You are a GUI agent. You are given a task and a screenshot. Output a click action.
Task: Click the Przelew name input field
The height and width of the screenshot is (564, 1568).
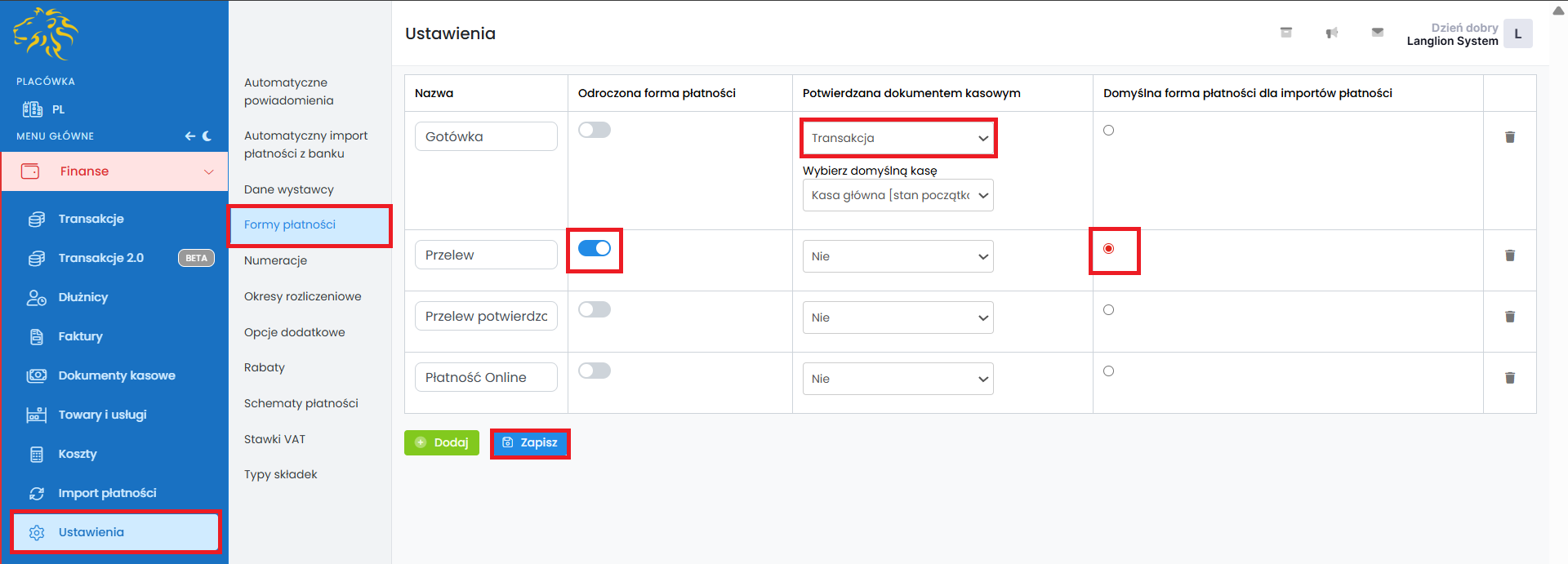tap(485, 255)
